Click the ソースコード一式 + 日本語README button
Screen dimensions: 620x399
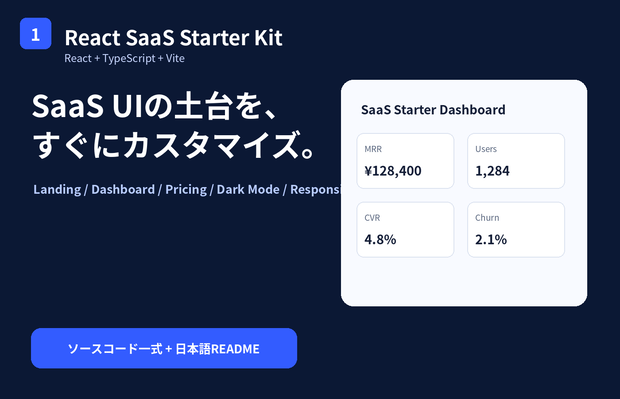pyautogui.click(x=164, y=348)
